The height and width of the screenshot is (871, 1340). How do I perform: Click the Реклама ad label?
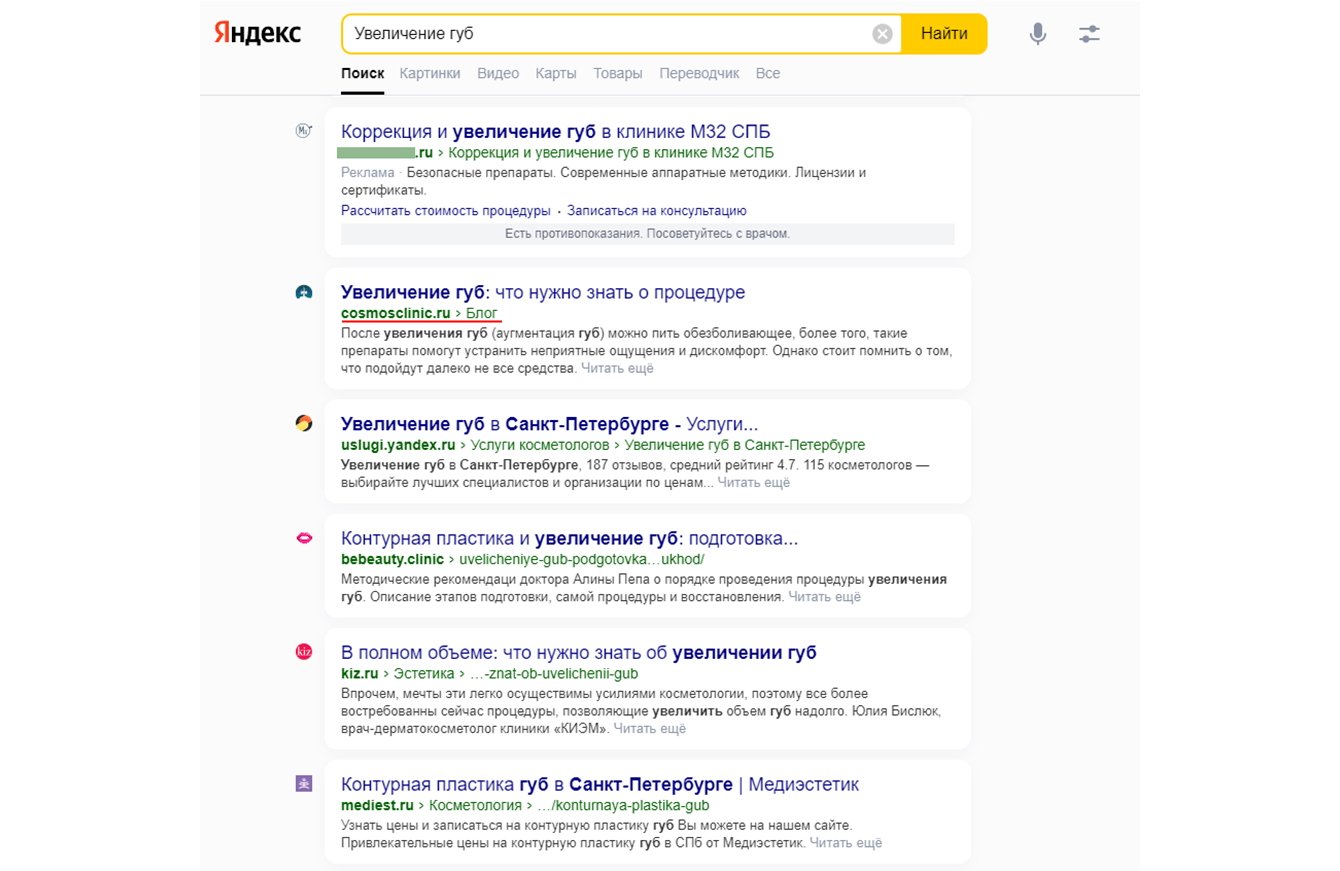tap(368, 172)
